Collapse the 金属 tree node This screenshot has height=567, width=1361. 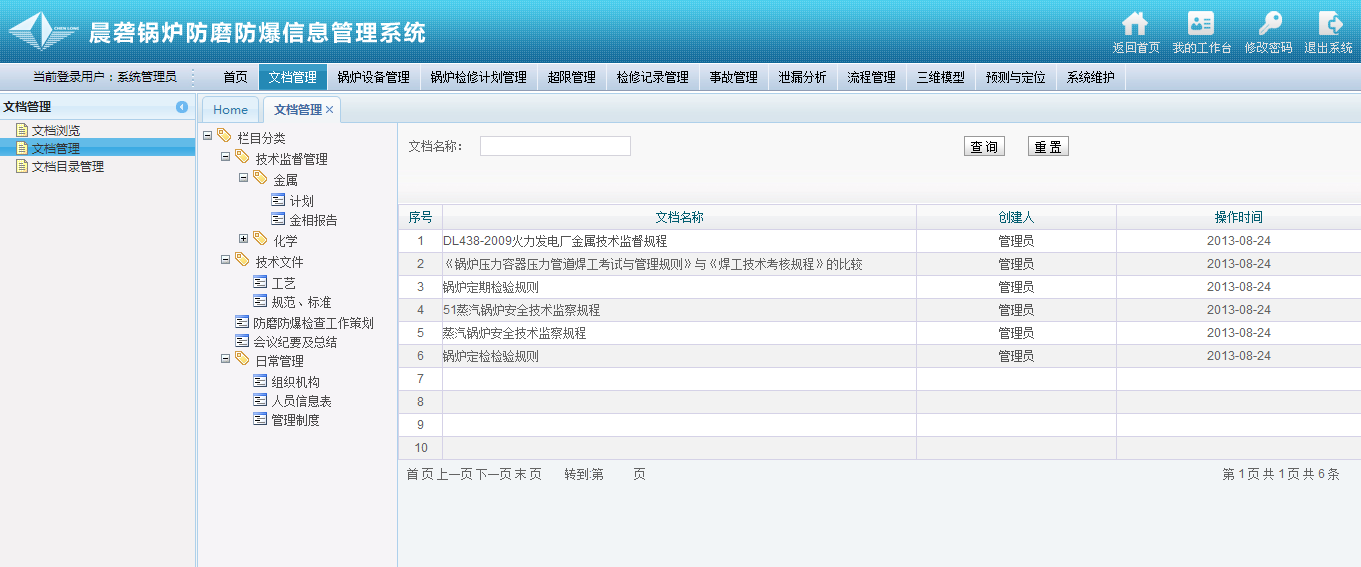(x=243, y=178)
